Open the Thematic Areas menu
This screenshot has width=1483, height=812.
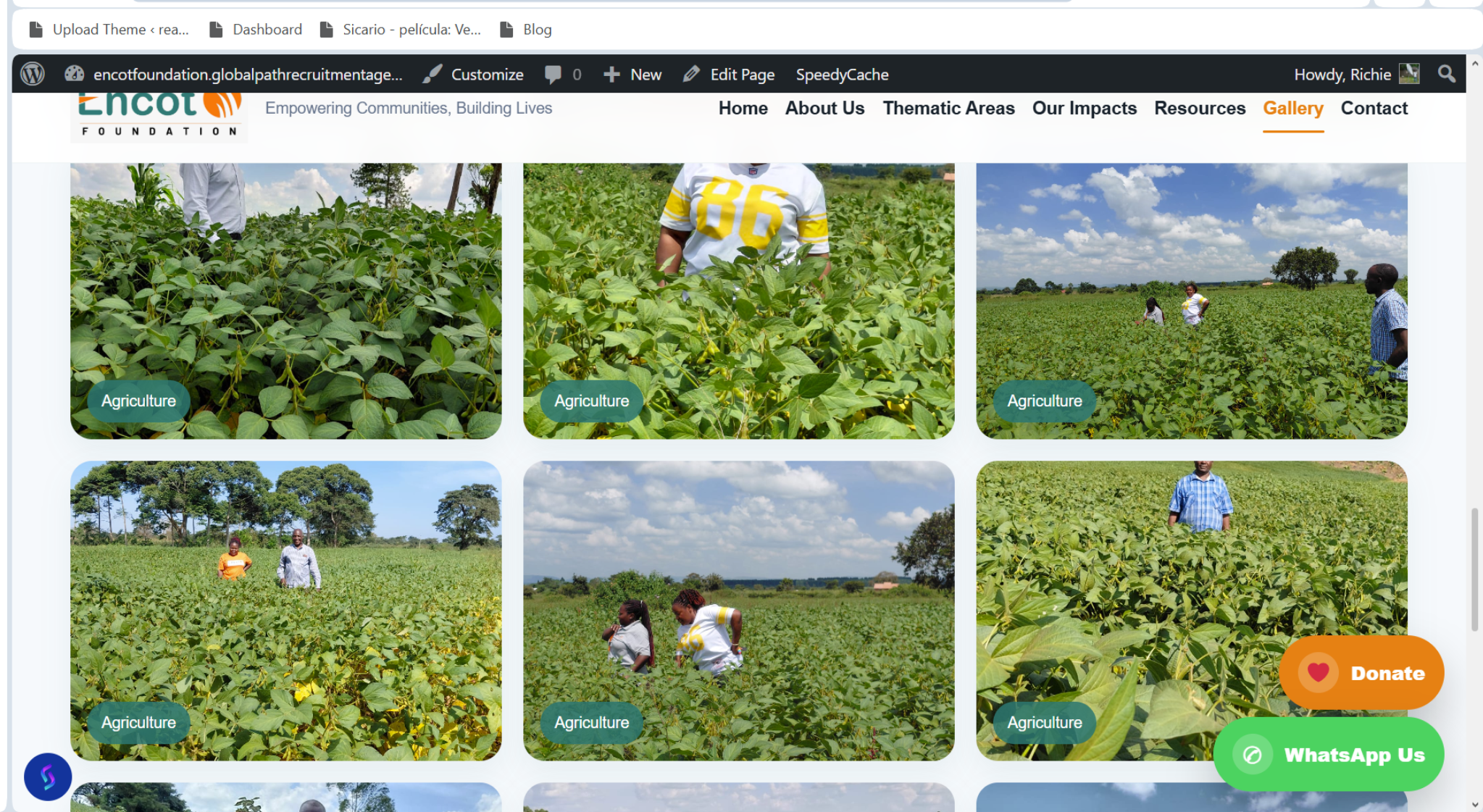pyautogui.click(x=948, y=108)
